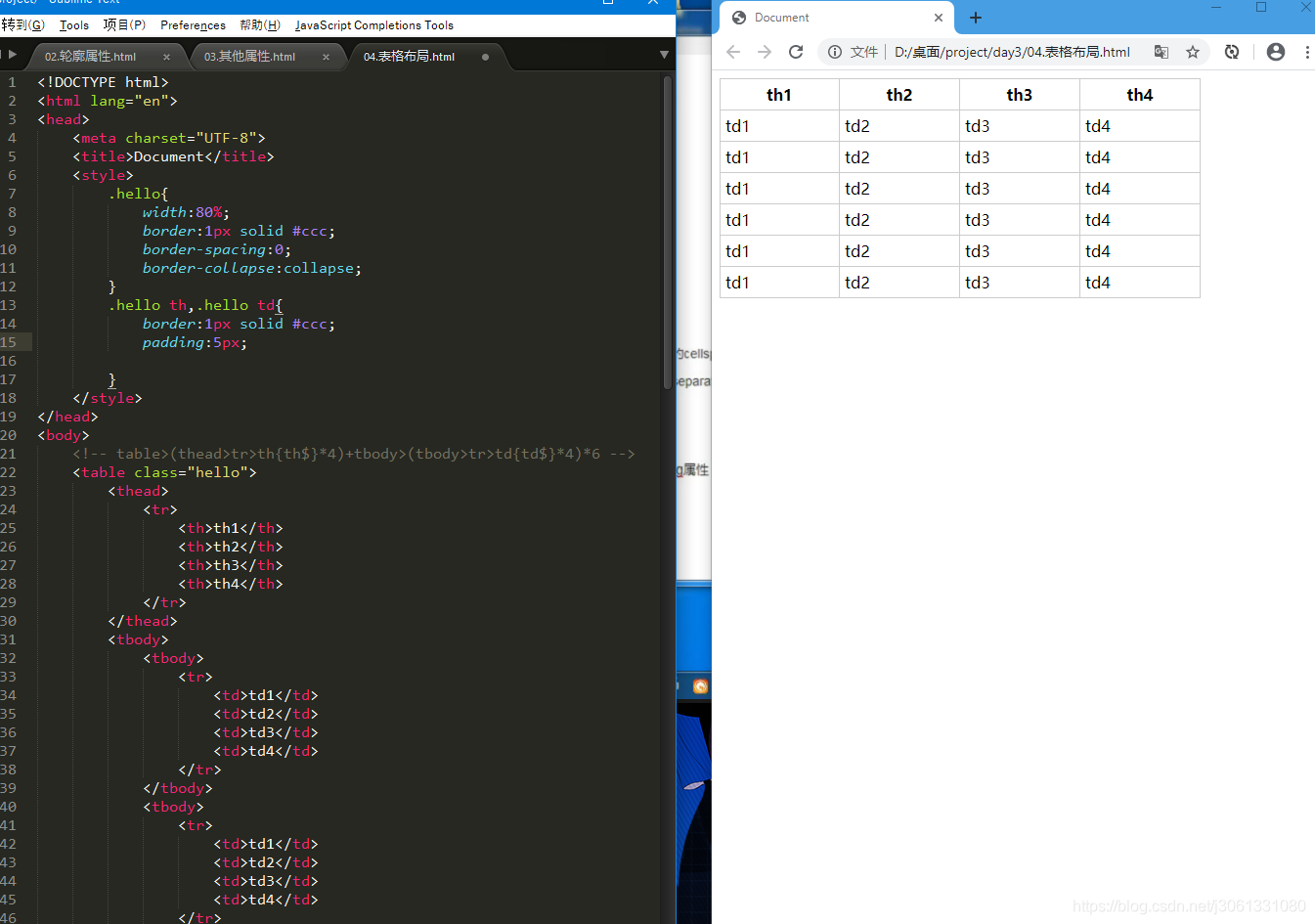Click line number 22 in gutter
Viewport: 1315px width, 924px height.
tap(9, 472)
